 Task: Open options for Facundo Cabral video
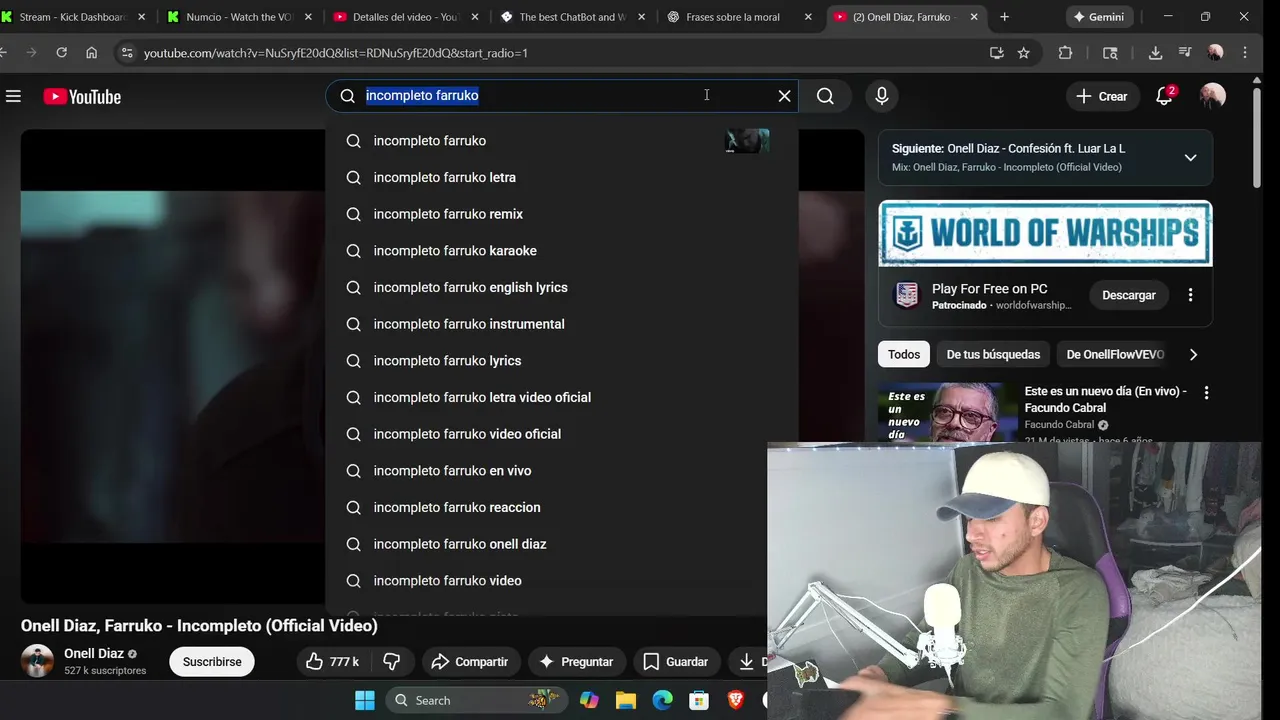pos(1206,393)
